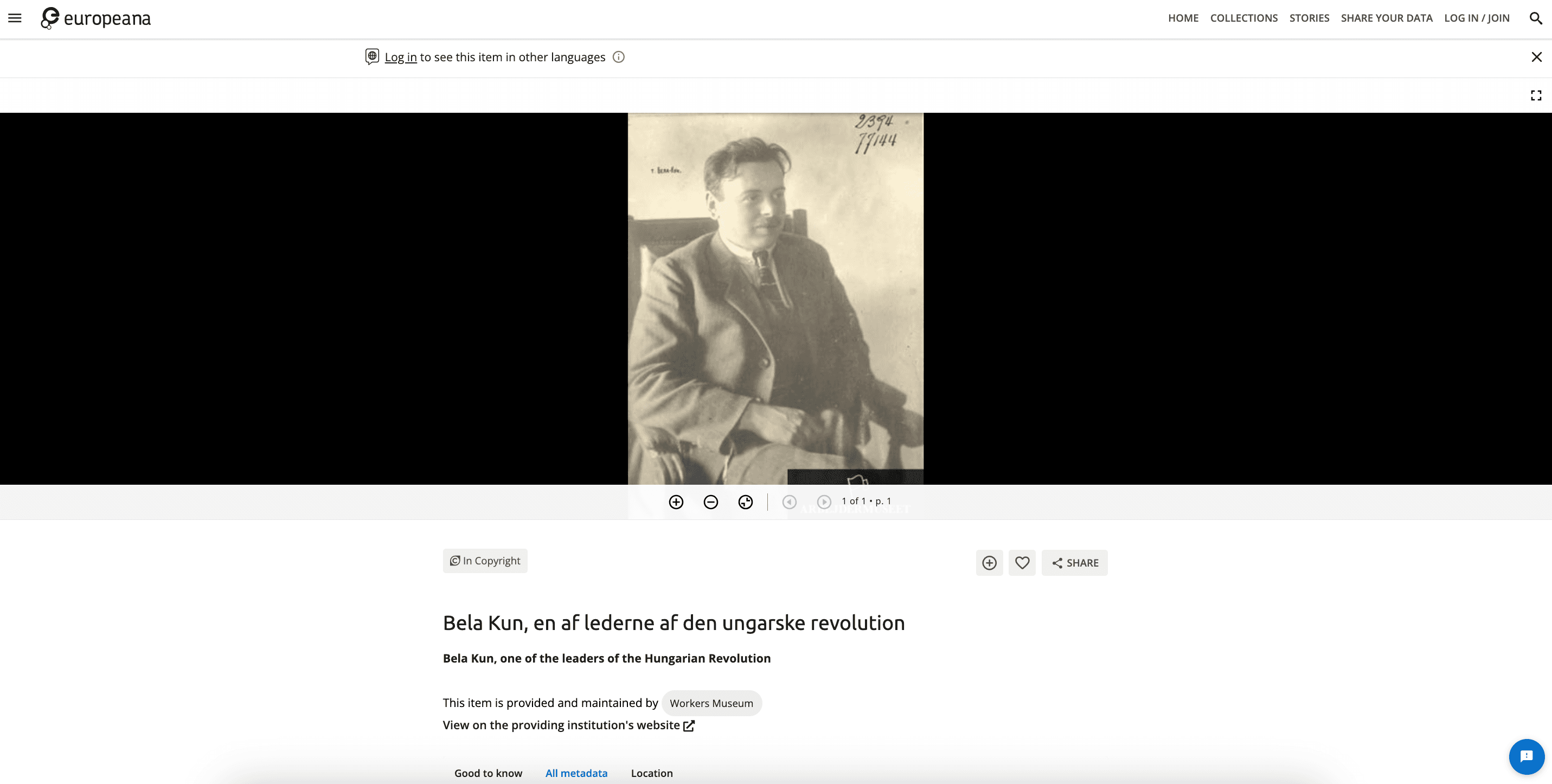Image resolution: width=1552 pixels, height=784 pixels.
Task: Add item to a gallery
Action: (x=989, y=563)
